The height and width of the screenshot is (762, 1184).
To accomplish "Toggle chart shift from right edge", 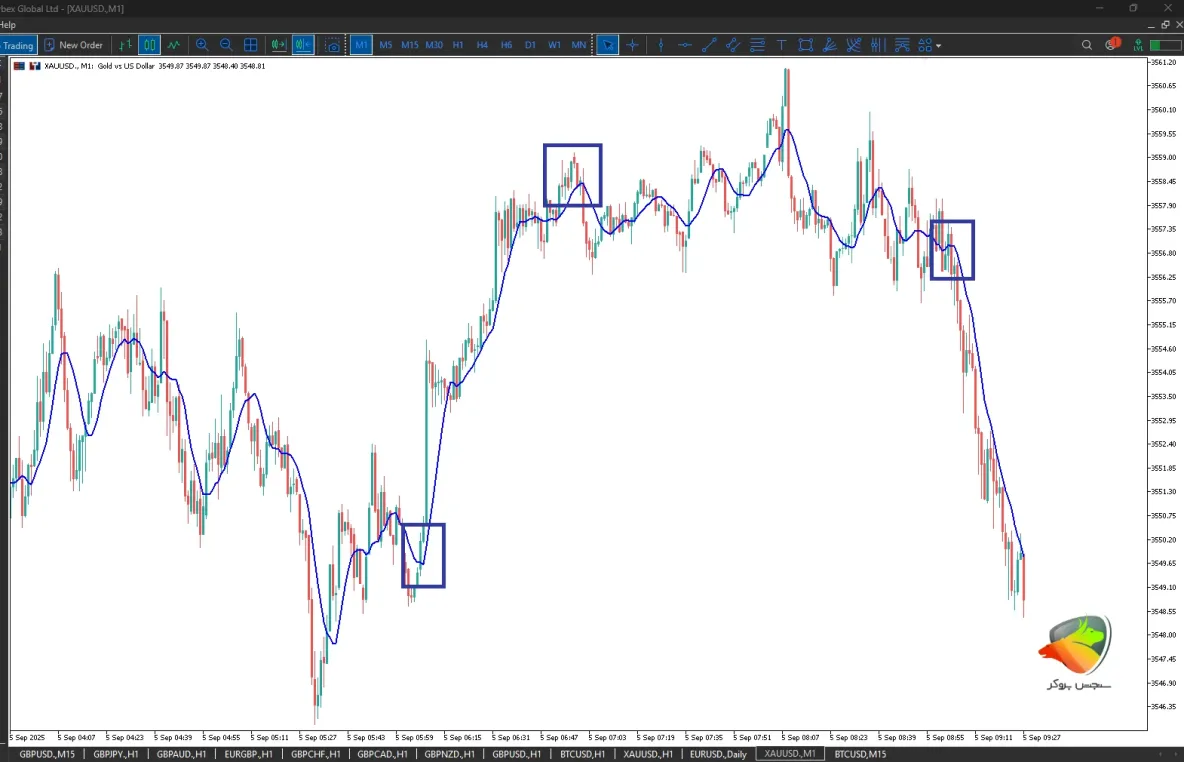I will pyautogui.click(x=304, y=45).
